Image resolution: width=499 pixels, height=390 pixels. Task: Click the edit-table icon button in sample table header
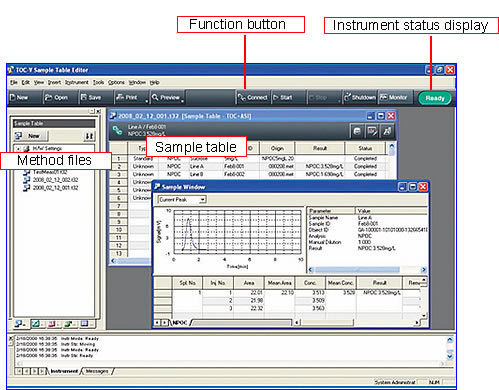pyautogui.click(x=372, y=131)
